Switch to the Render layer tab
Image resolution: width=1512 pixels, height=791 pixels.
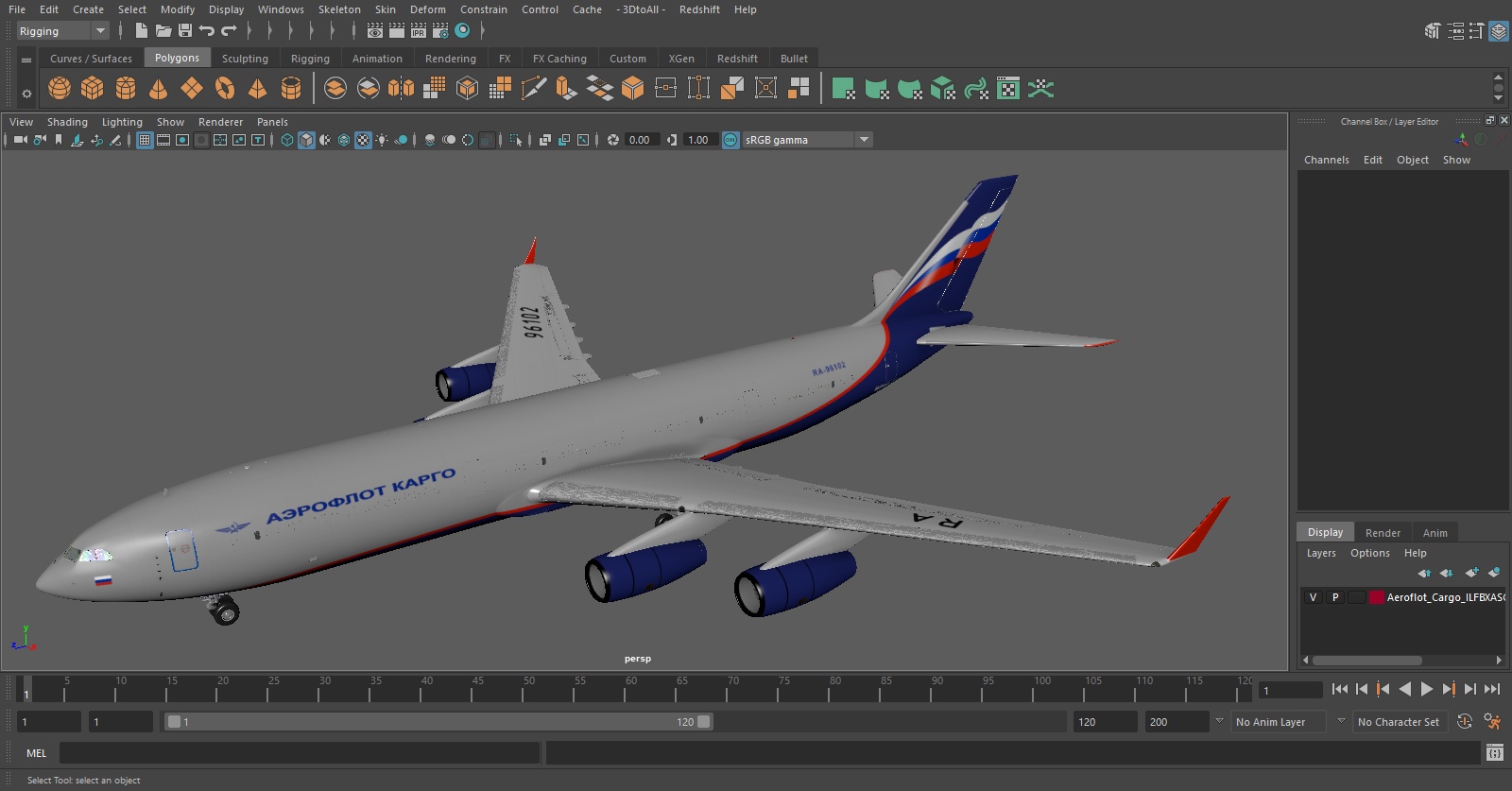(1383, 533)
